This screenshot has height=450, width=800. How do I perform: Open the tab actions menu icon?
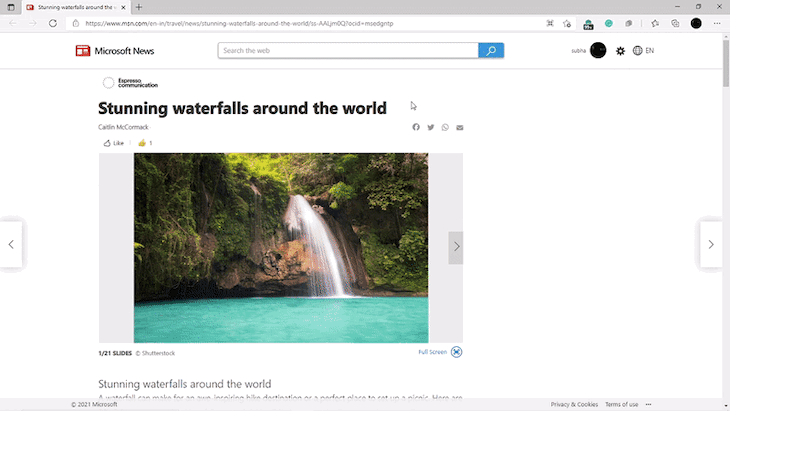click(x=11, y=7)
